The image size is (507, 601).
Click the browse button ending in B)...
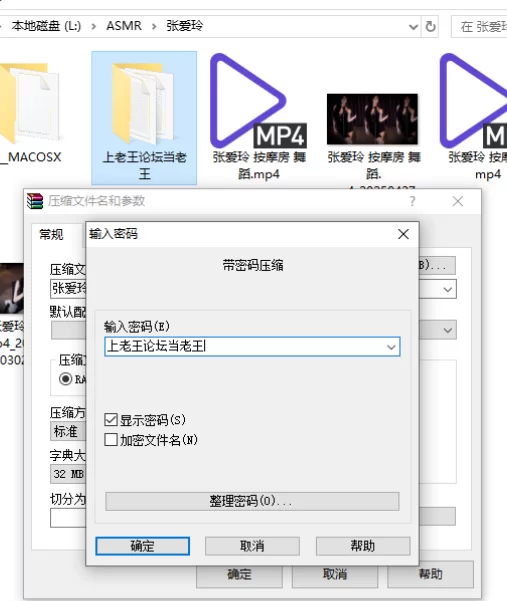tap(437, 265)
